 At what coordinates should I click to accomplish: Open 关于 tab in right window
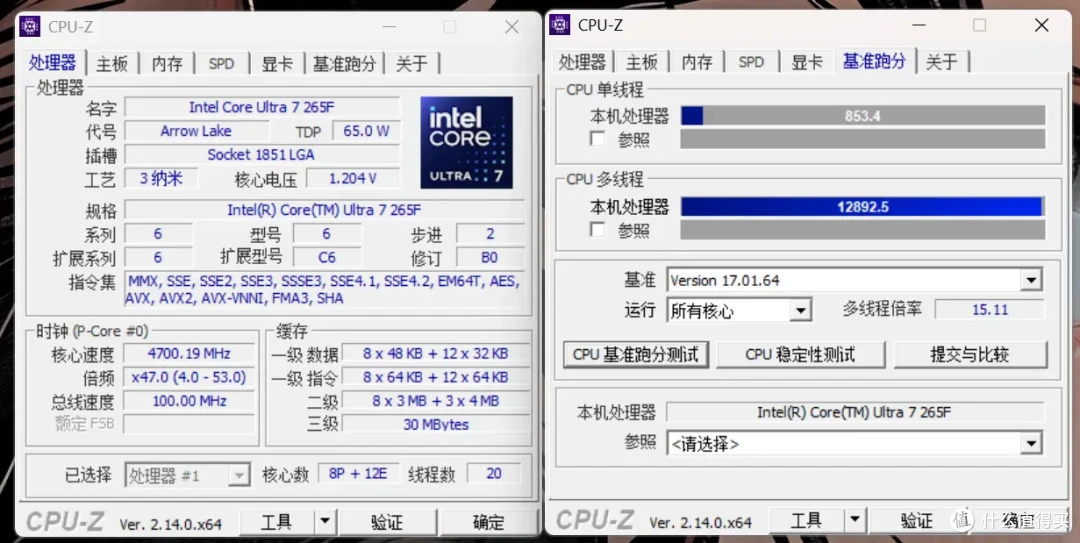coord(942,62)
